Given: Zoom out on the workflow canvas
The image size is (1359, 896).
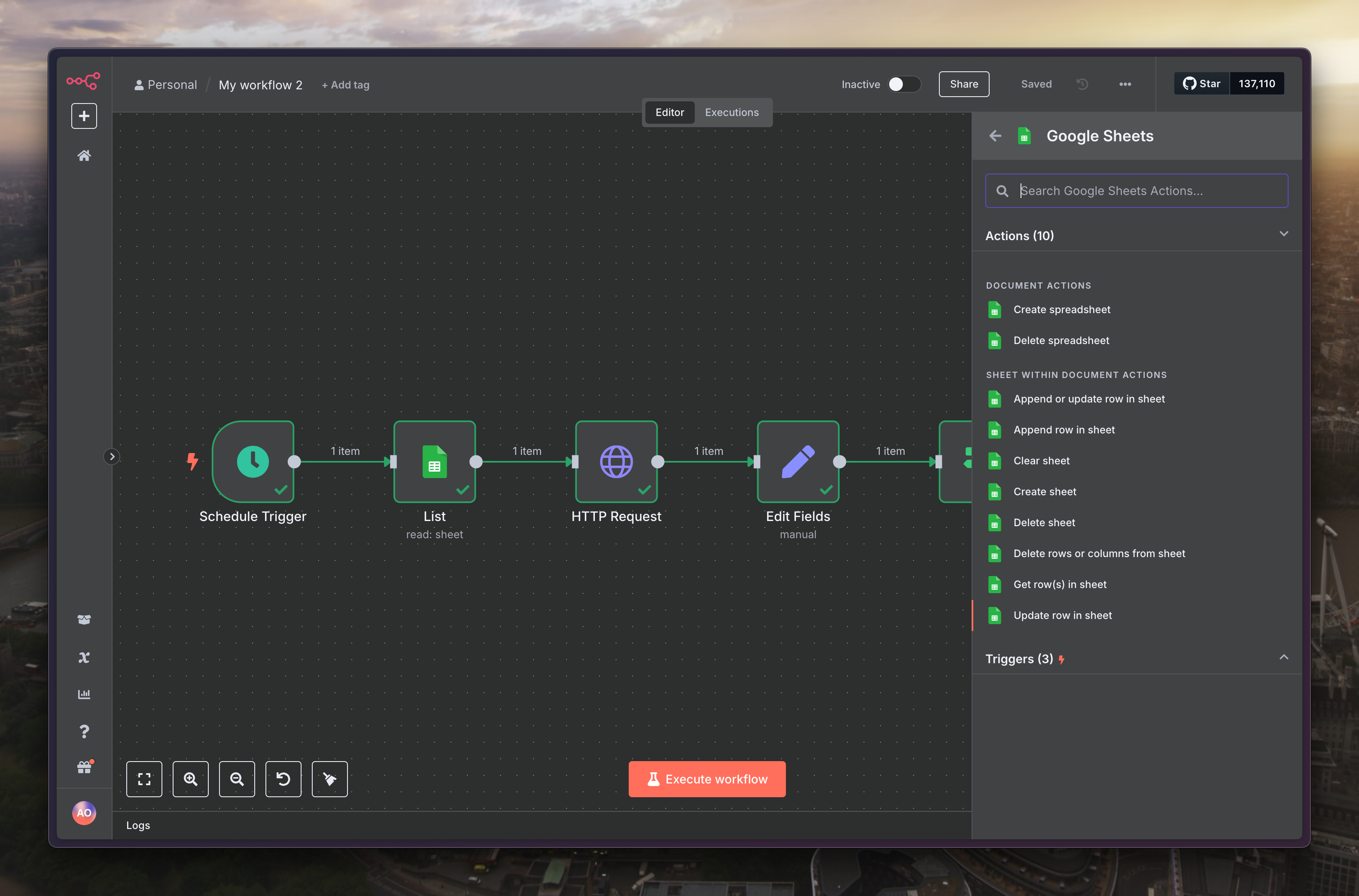Looking at the screenshot, I should pos(237,779).
